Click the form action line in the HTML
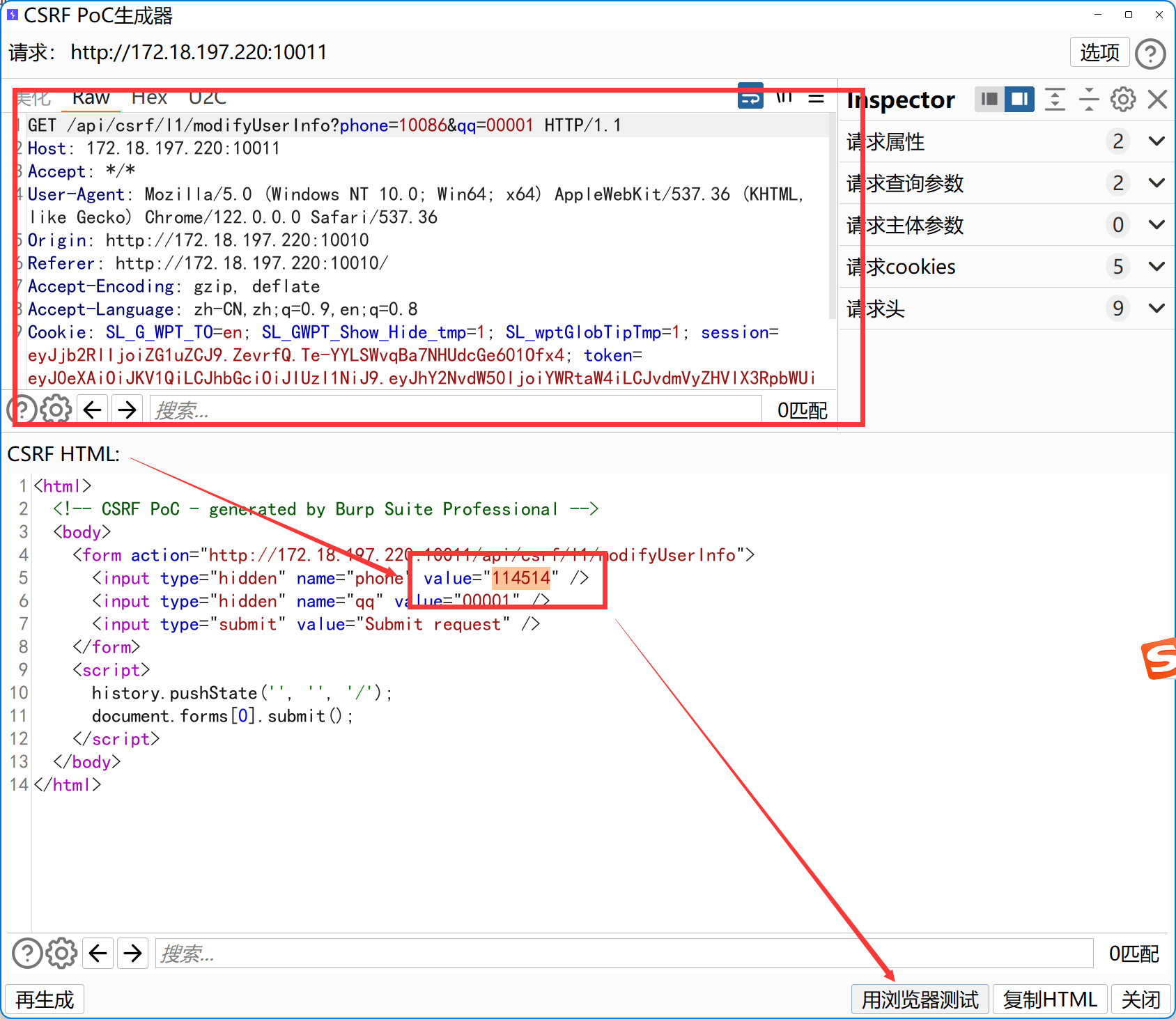 pyautogui.click(x=414, y=555)
